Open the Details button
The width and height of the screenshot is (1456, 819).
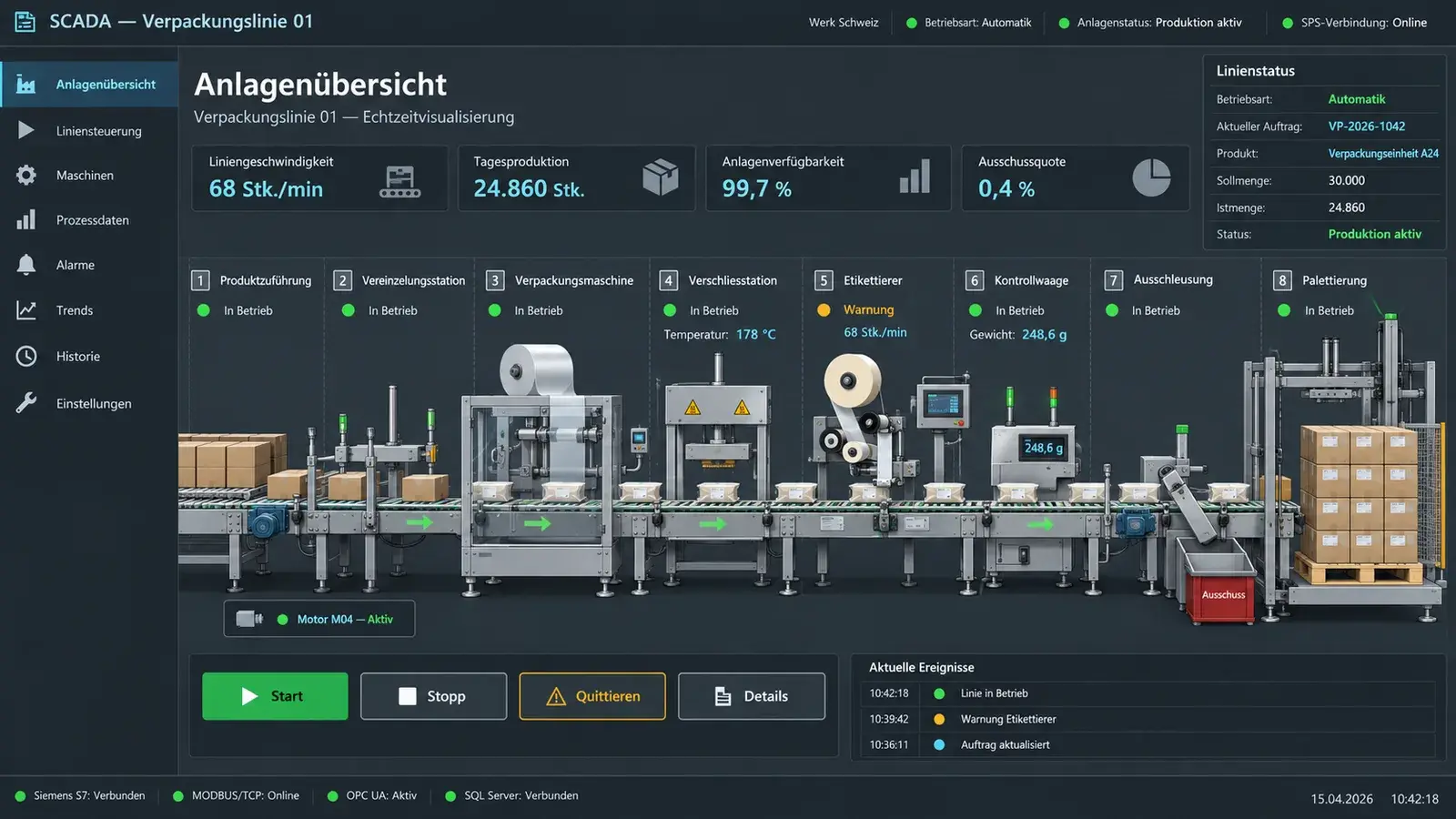point(752,696)
